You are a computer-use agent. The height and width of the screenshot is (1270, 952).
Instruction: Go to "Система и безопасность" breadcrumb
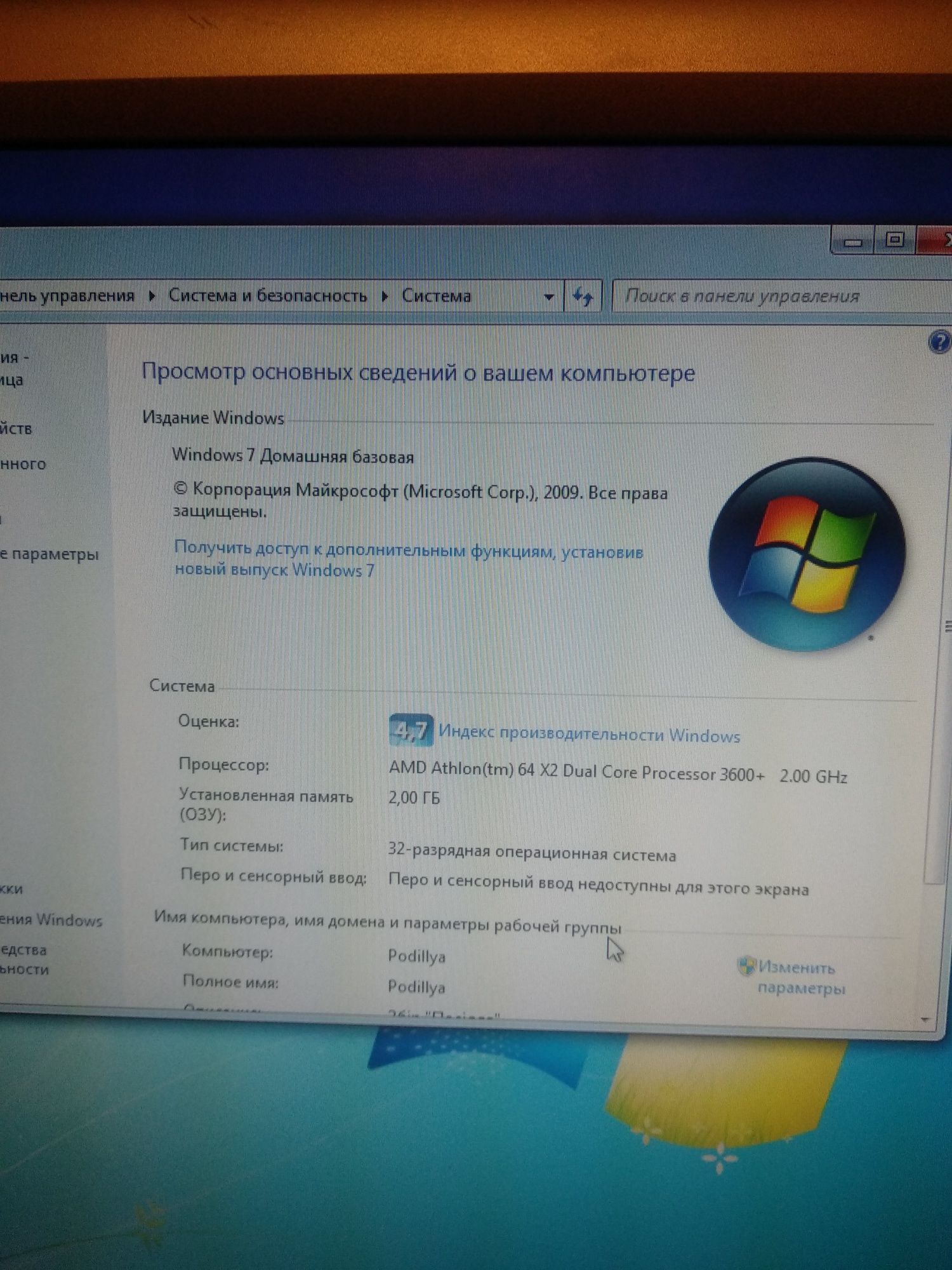tap(268, 296)
